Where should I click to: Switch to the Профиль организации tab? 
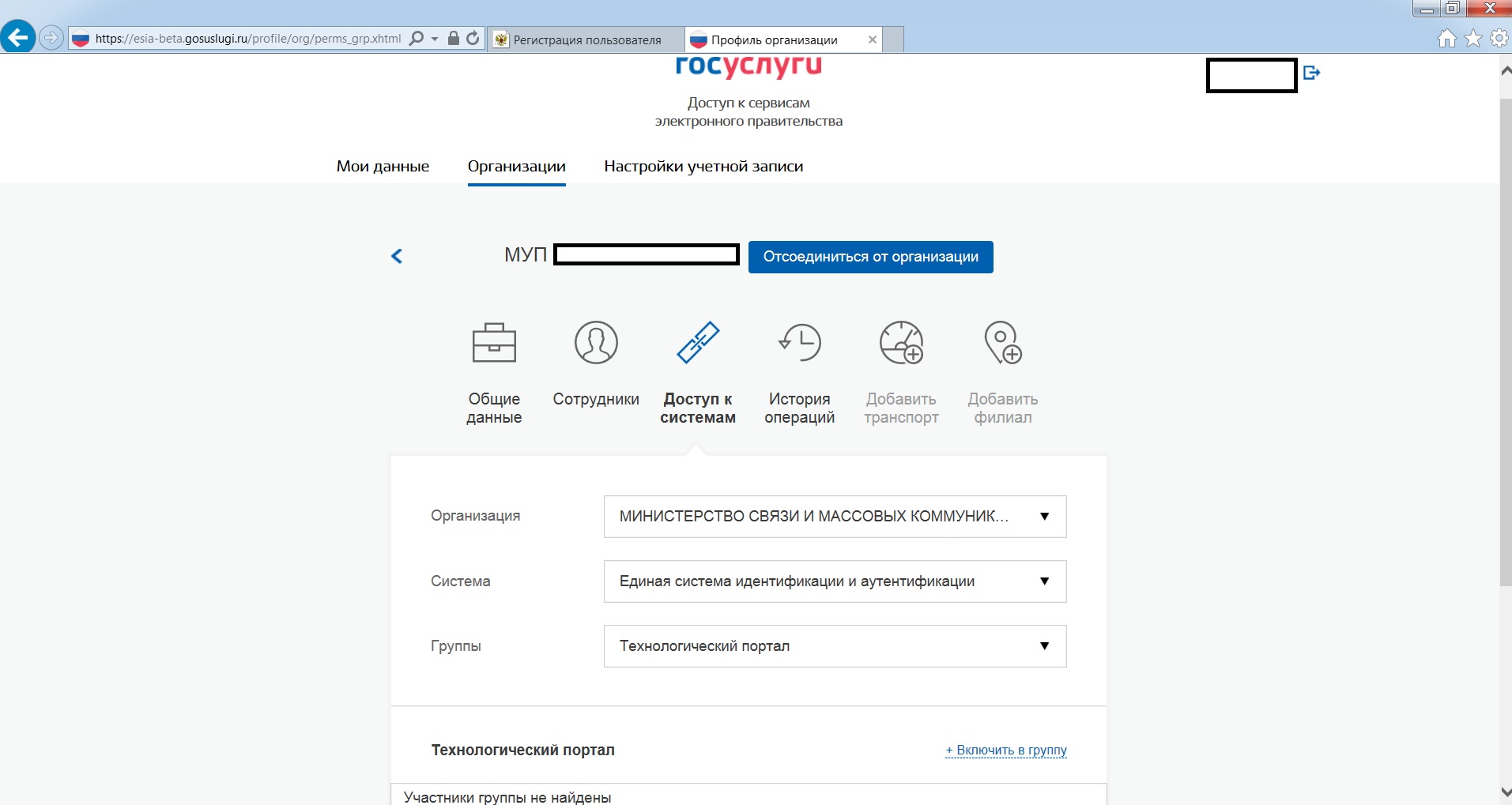[783, 39]
